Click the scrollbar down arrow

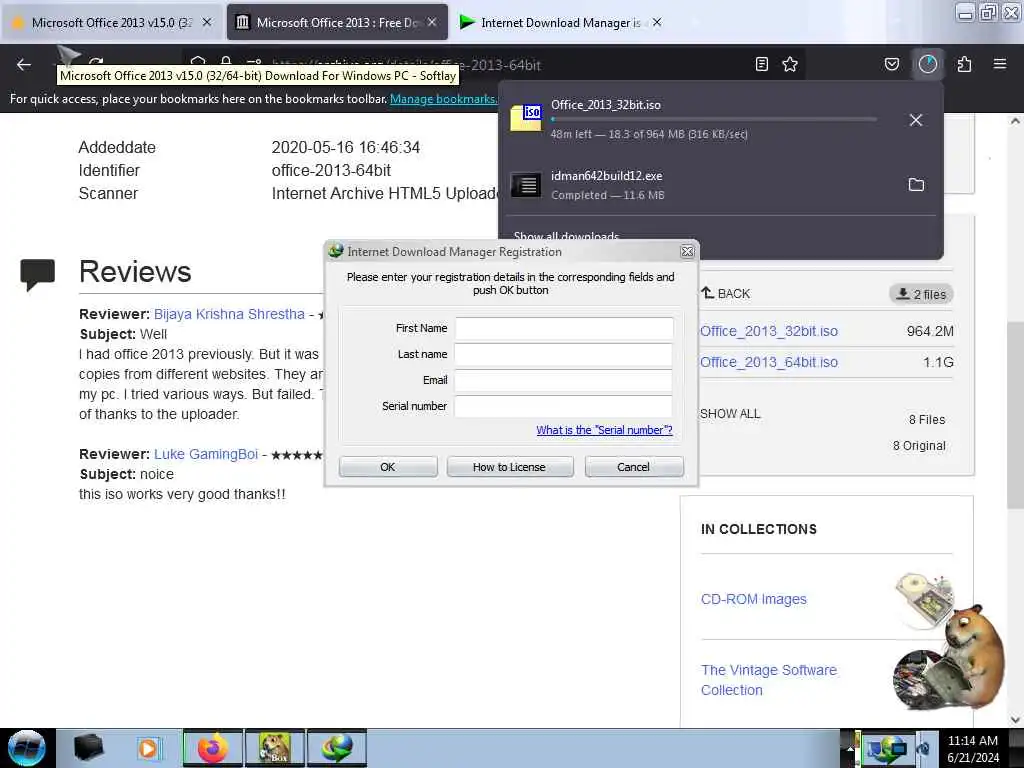[1015, 720]
